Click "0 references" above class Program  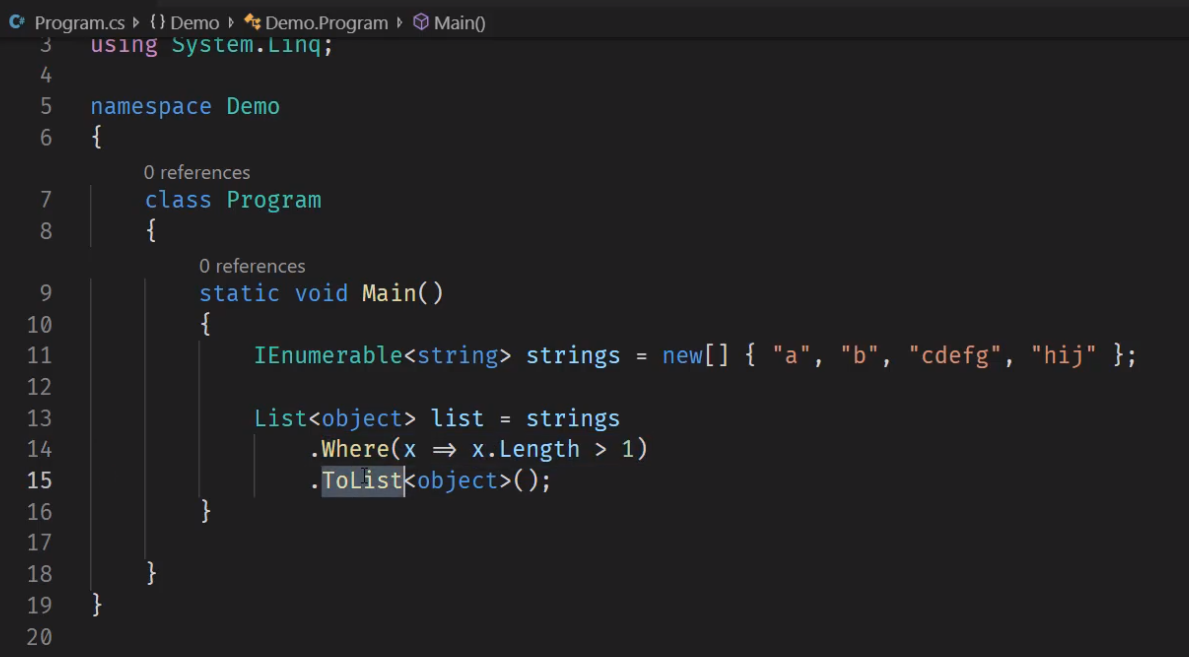[197, 173]
